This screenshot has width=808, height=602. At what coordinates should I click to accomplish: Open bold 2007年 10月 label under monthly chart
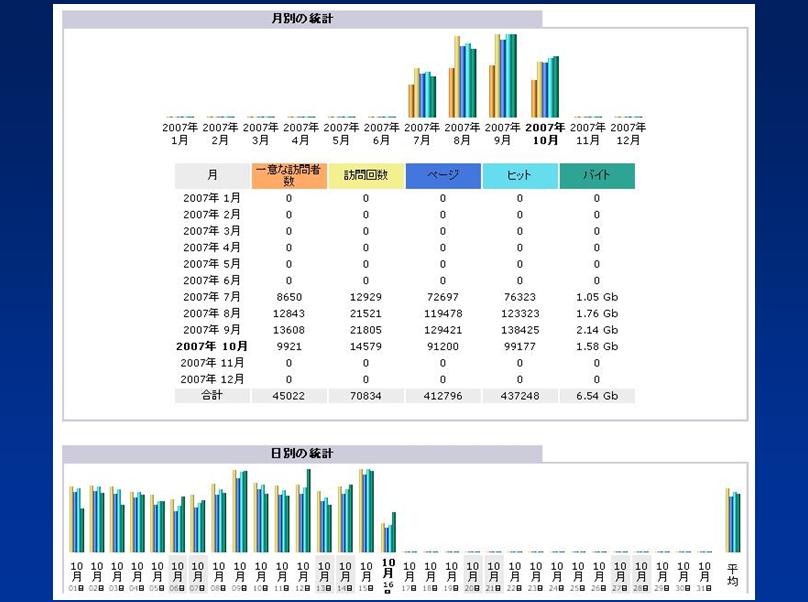546,134
